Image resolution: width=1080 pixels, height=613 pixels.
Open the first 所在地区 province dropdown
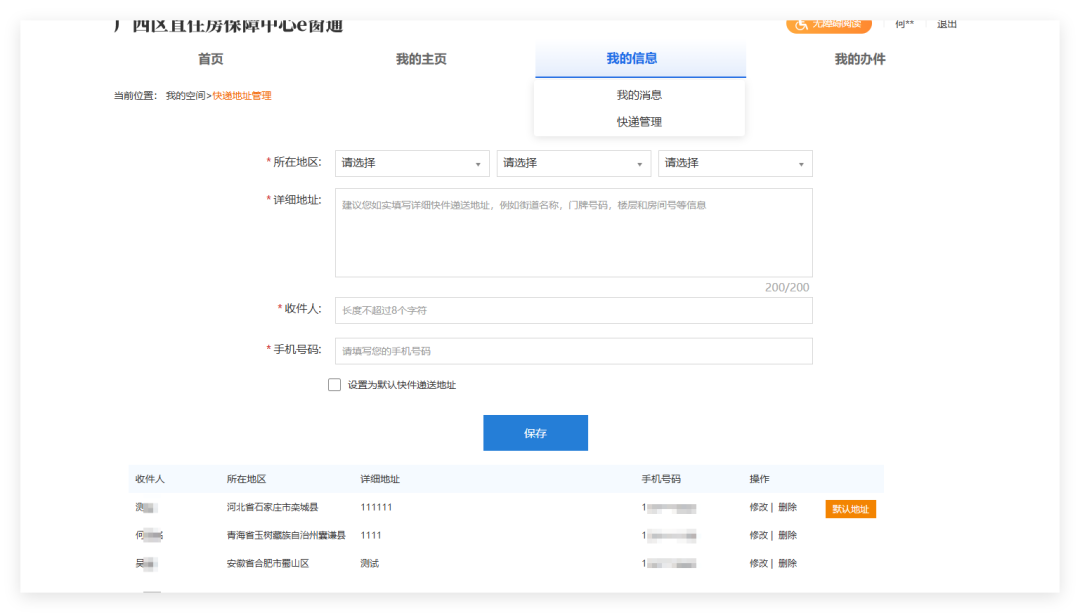(x=411, y=163)
